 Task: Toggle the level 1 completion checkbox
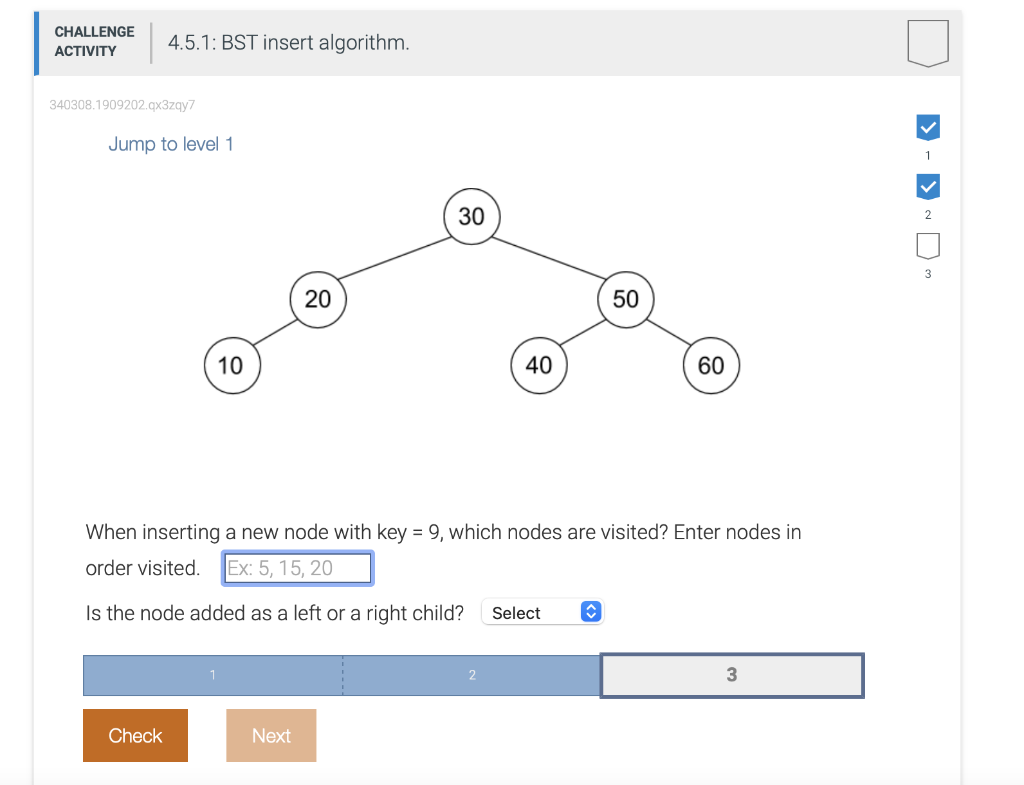[928, 127]
